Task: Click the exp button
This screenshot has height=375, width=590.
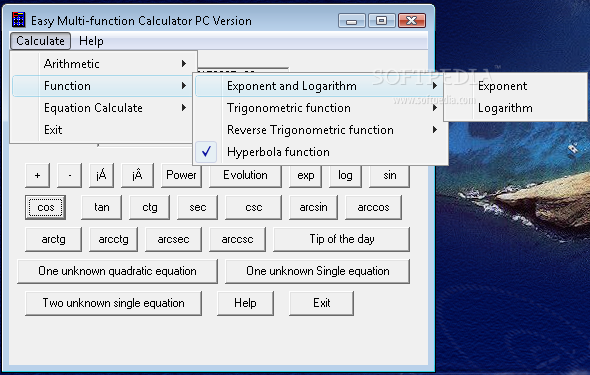Action: [306, 175]
